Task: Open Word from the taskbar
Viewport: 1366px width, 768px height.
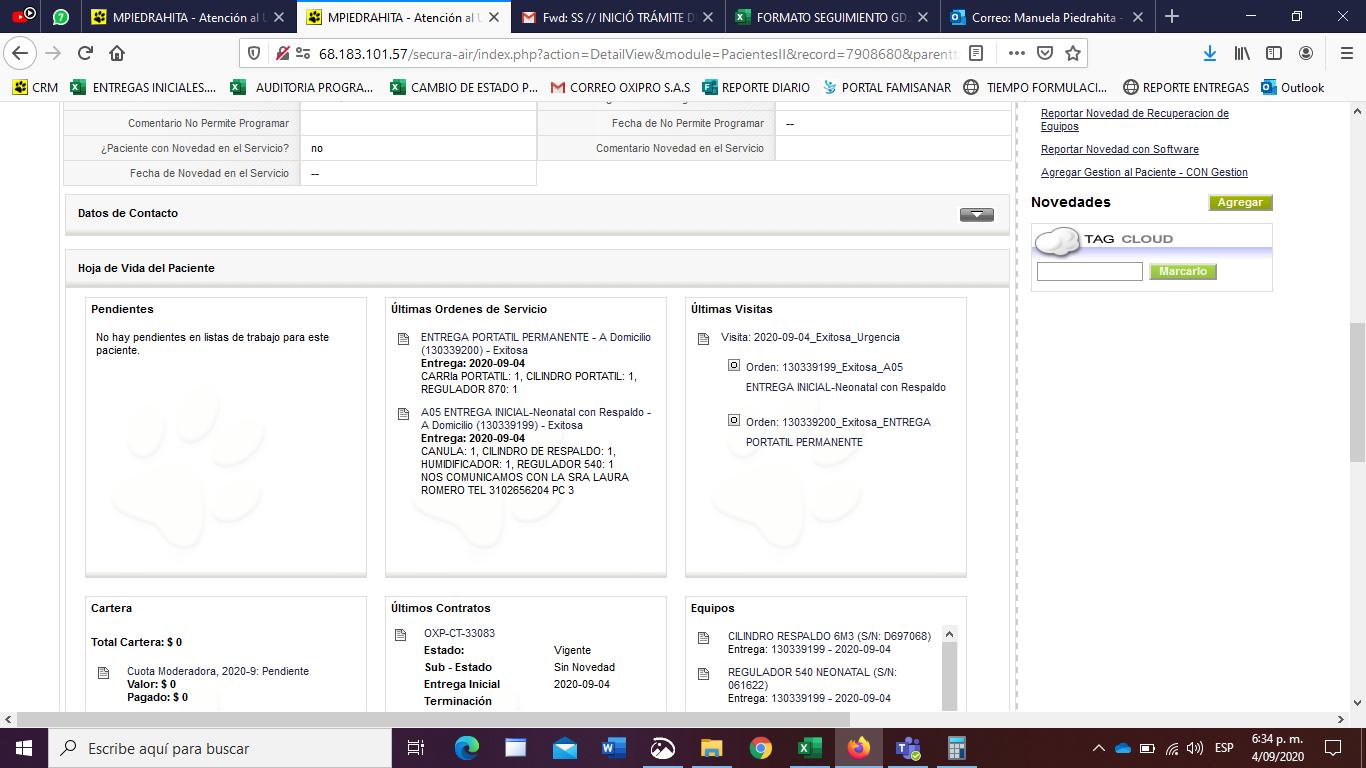Action: (x=613, y=748)
